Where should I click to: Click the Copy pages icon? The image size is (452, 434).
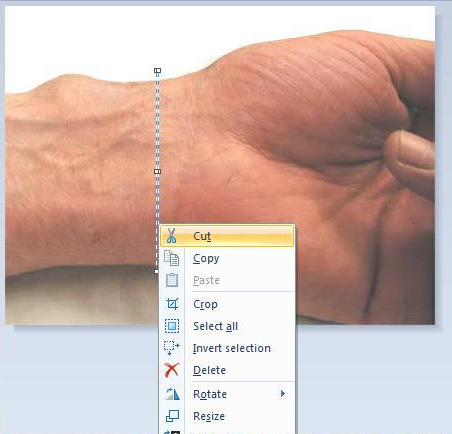tap(172, 258)
